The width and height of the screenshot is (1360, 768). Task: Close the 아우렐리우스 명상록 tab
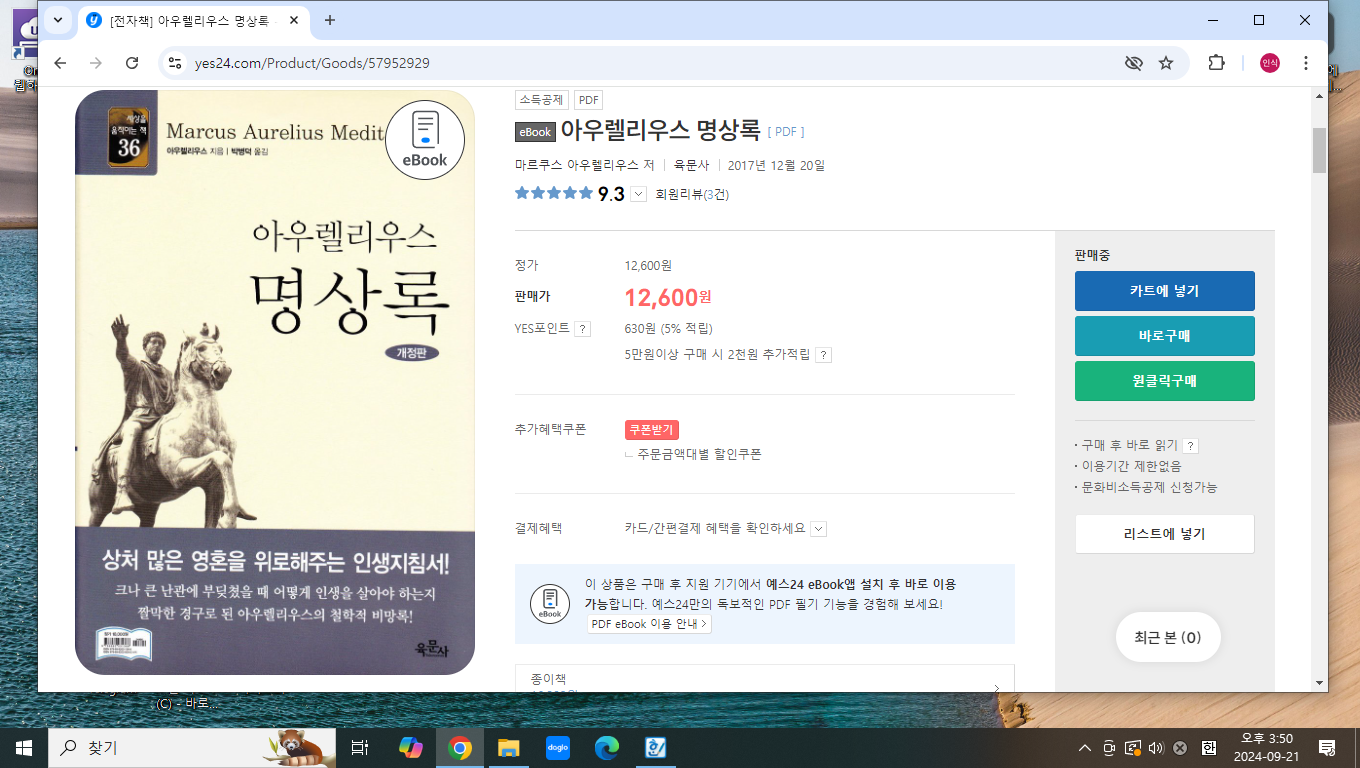(294, 20)
